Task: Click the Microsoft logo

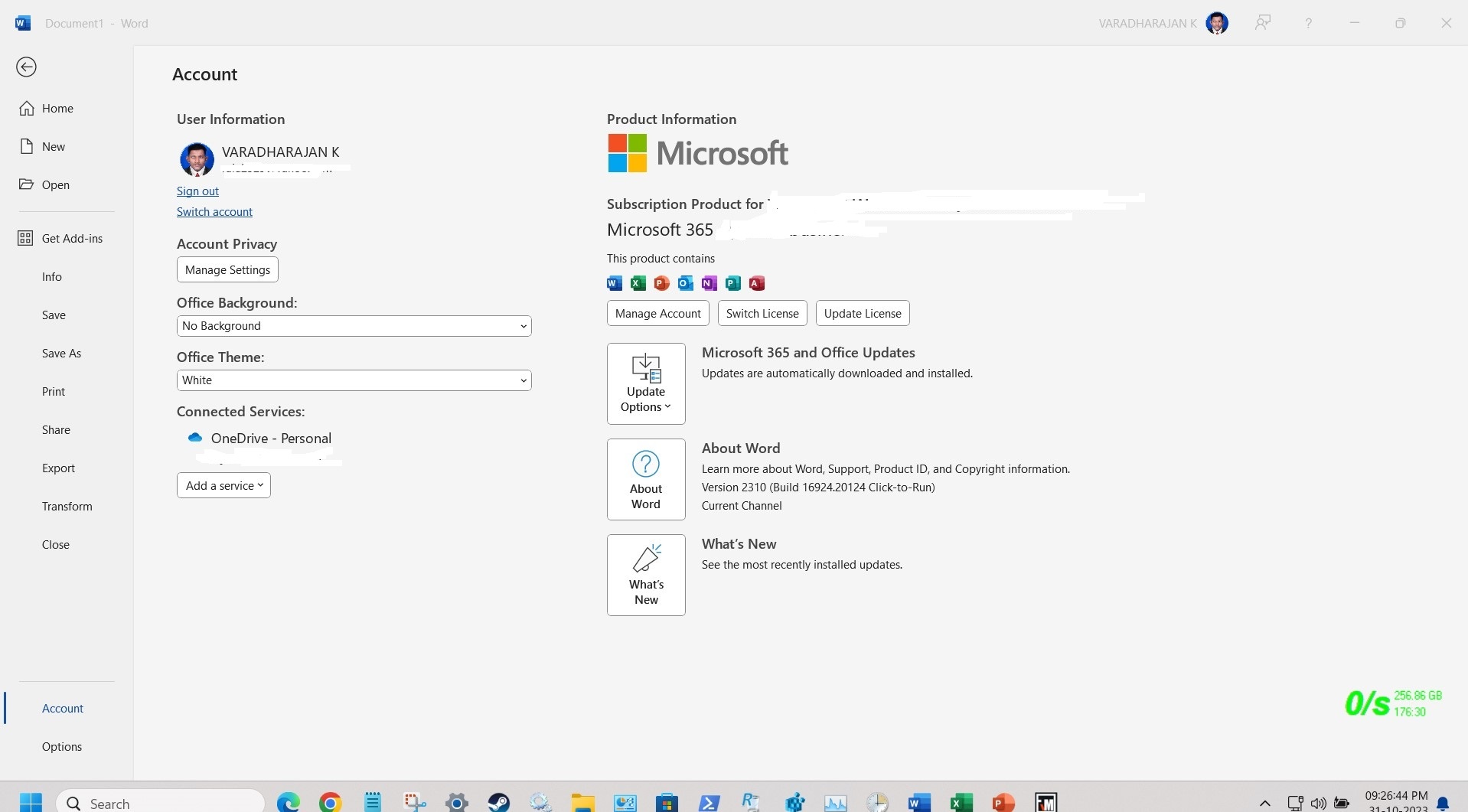Action: point(697,153)
